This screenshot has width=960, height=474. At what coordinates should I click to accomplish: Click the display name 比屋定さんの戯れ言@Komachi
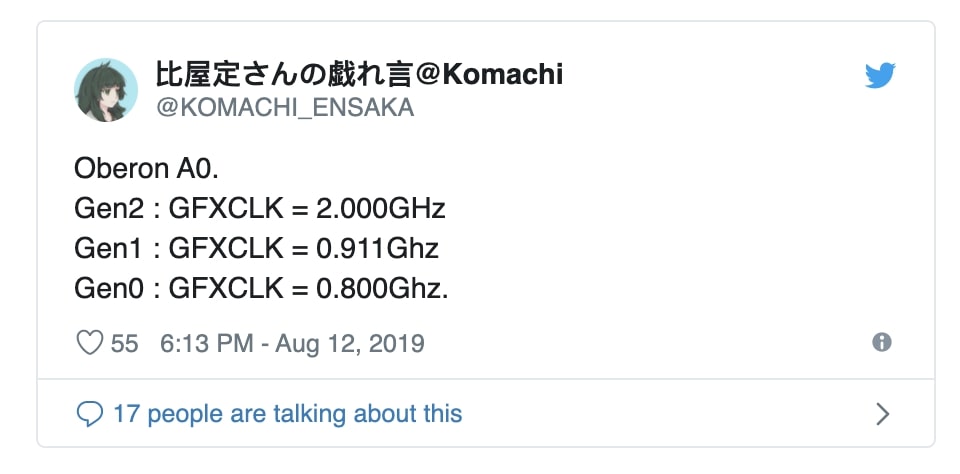[x=359, y=74]
